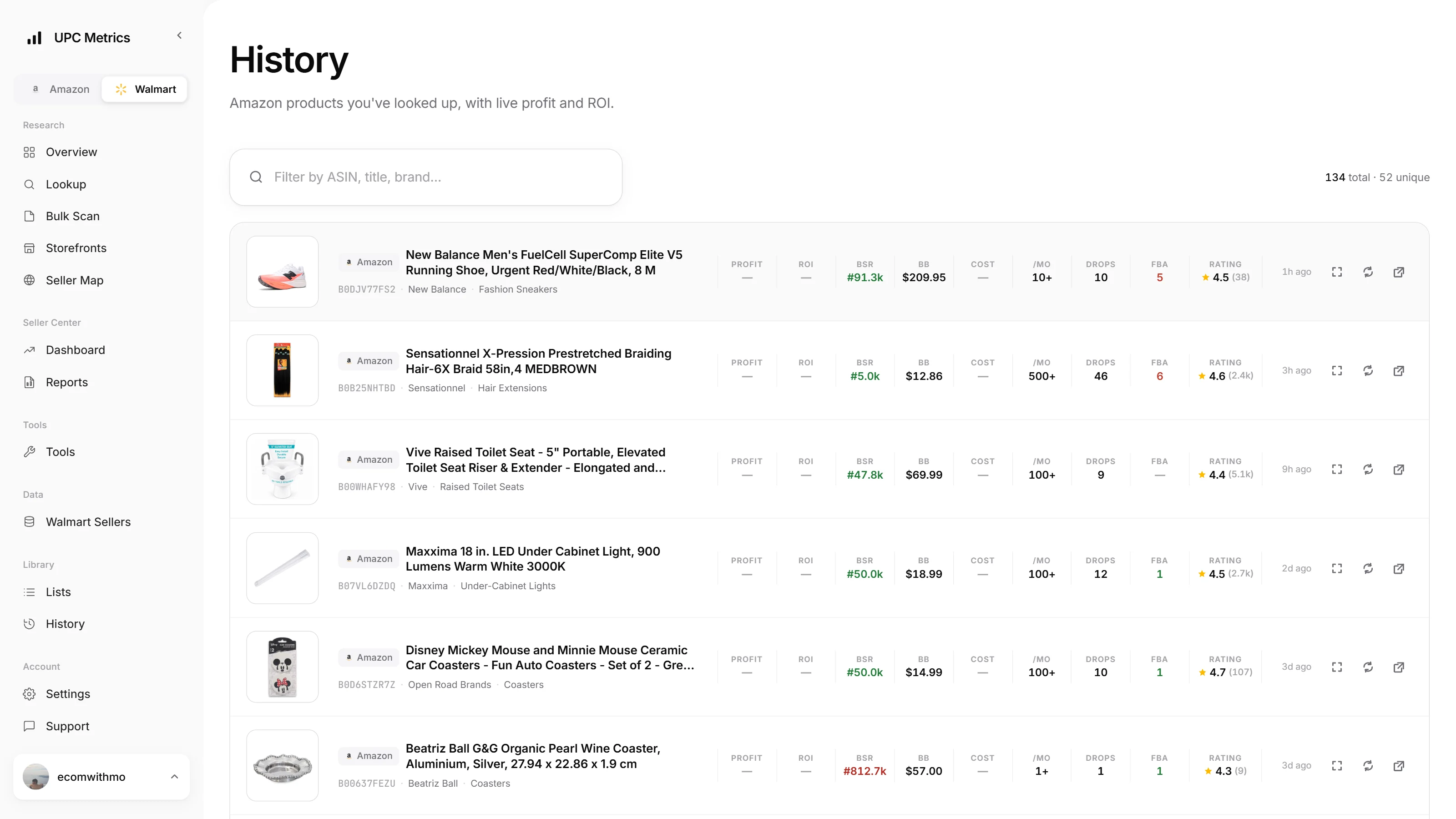This screenshot has width=1456, height=819.
Task: Open the Disney Mickey Mouse coasters title
Action: coord(550,658)
